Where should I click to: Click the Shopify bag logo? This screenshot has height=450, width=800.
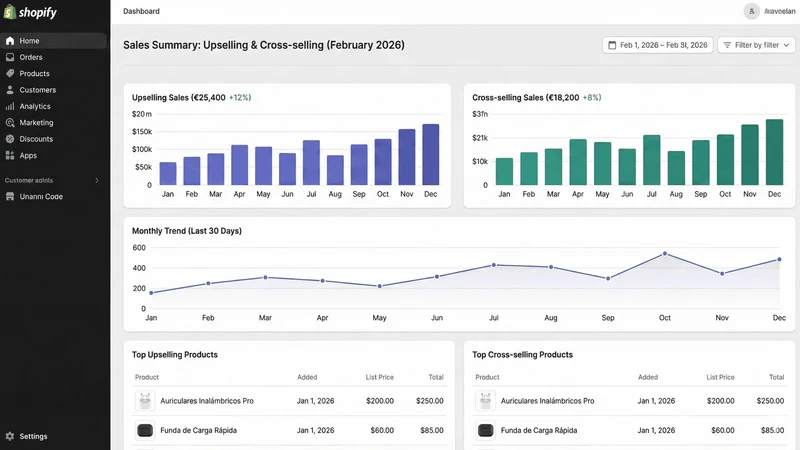pyautogui.click(x=10, y=12)
